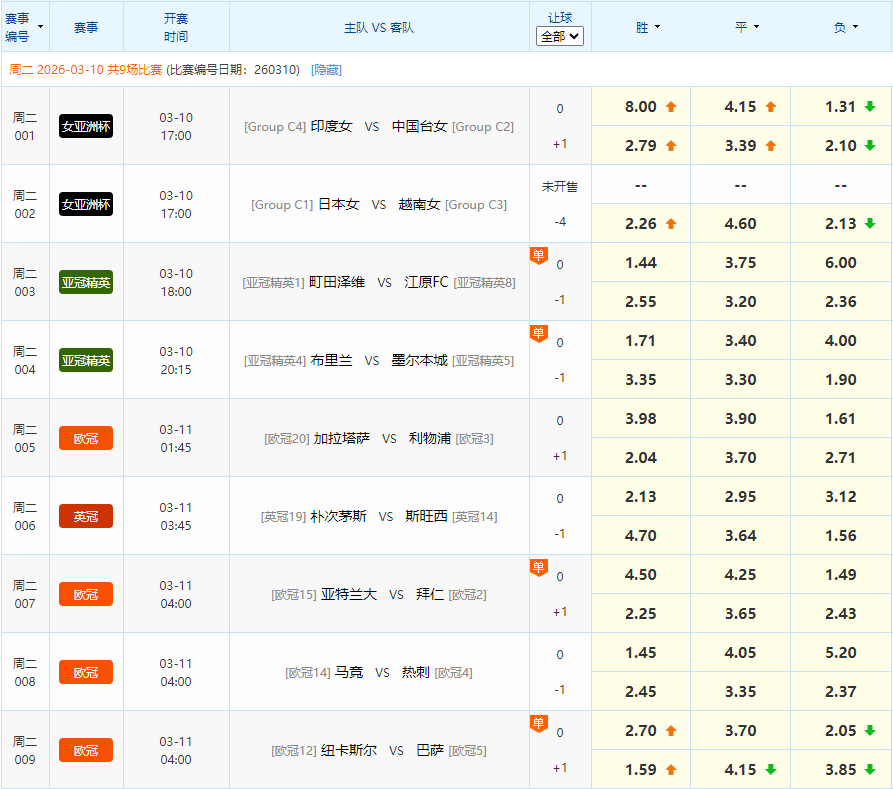Select 布里兰 win odds 1.71
The width and height of the screenshot is (893, 789).
tap(641, 341)
